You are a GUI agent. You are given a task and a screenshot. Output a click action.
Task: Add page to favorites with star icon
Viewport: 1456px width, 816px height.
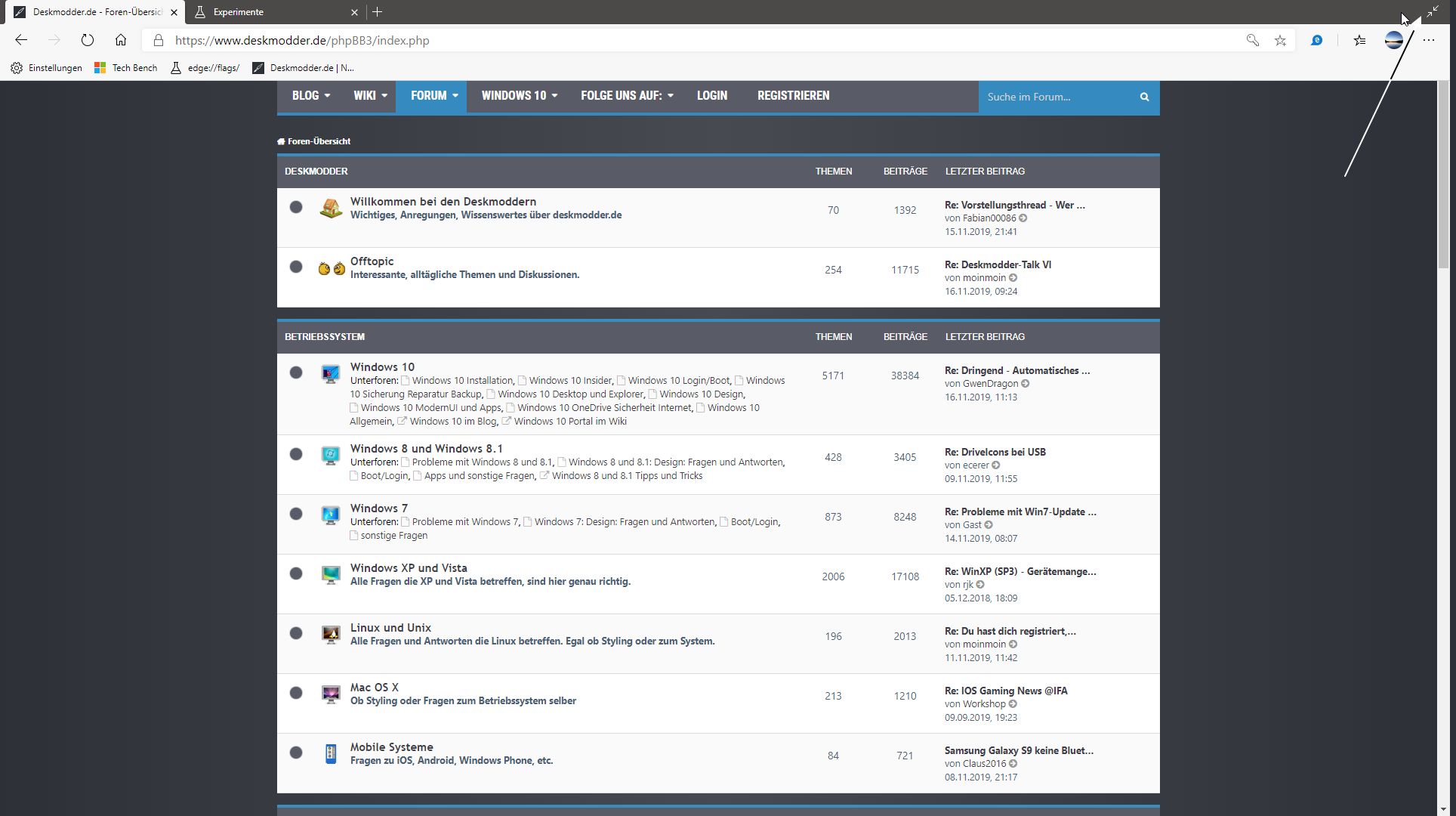1280,41
